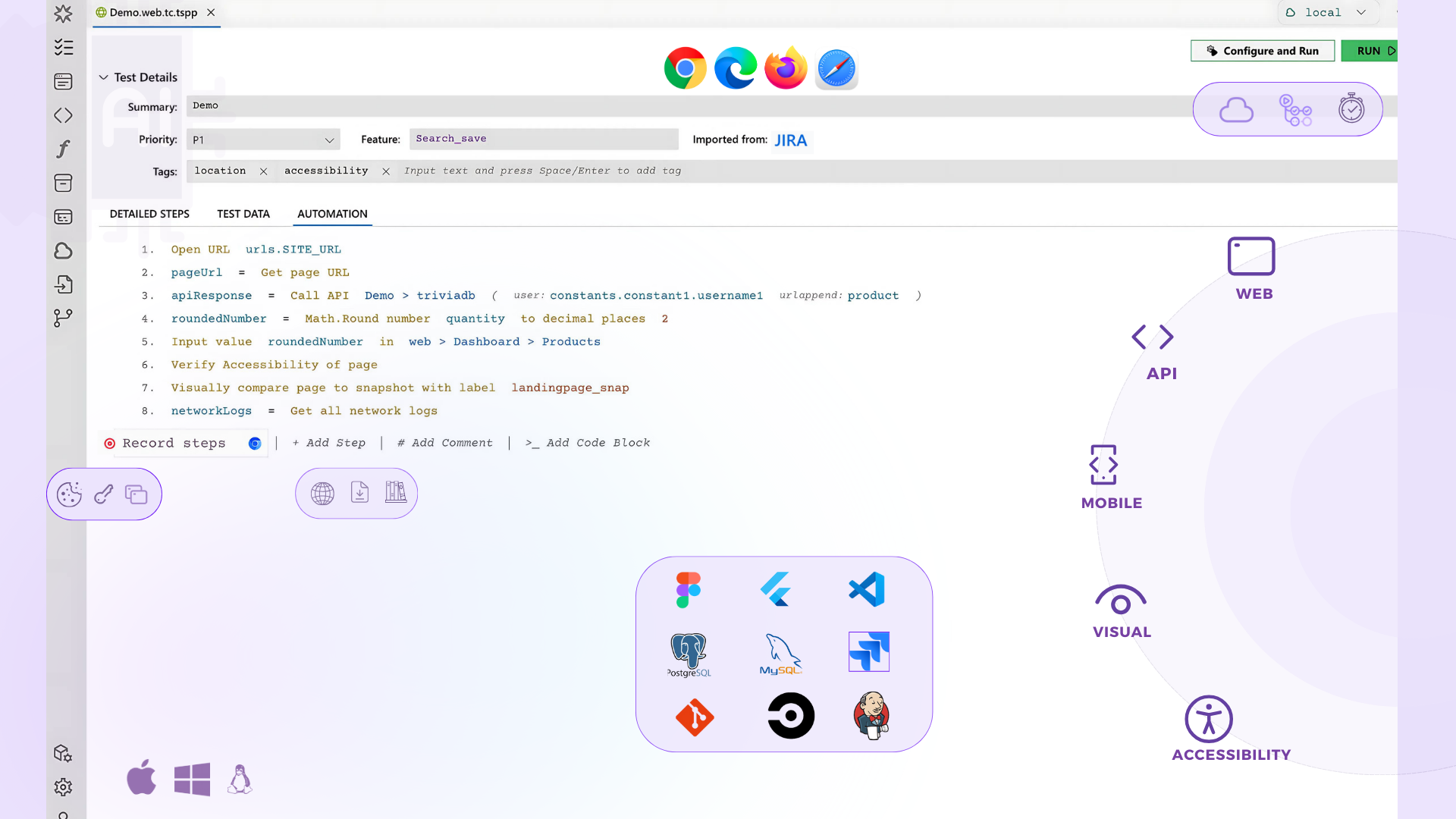Open the code view icon in the sidebar
Screen dimensions: 1456x819
(x=64, y=115)
